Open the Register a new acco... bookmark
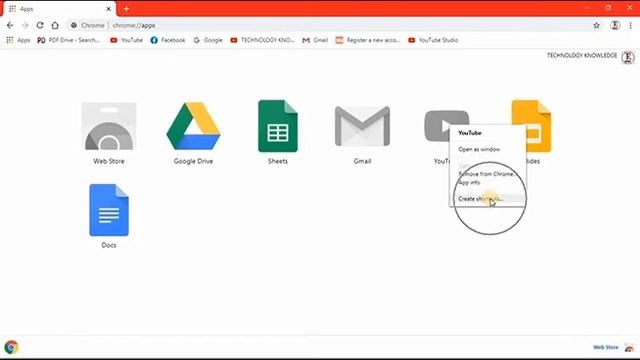Screen dimensions: 640x360 pos(368,40)
